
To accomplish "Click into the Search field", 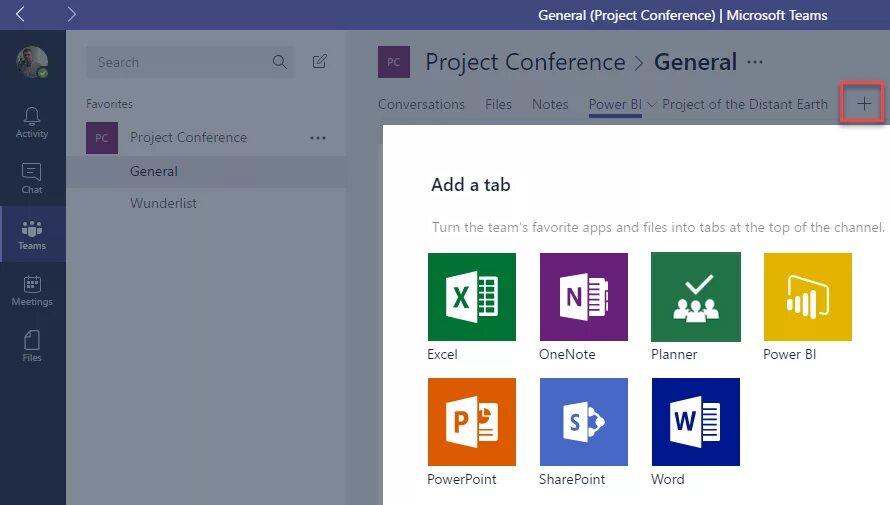I will coord(180,62).
